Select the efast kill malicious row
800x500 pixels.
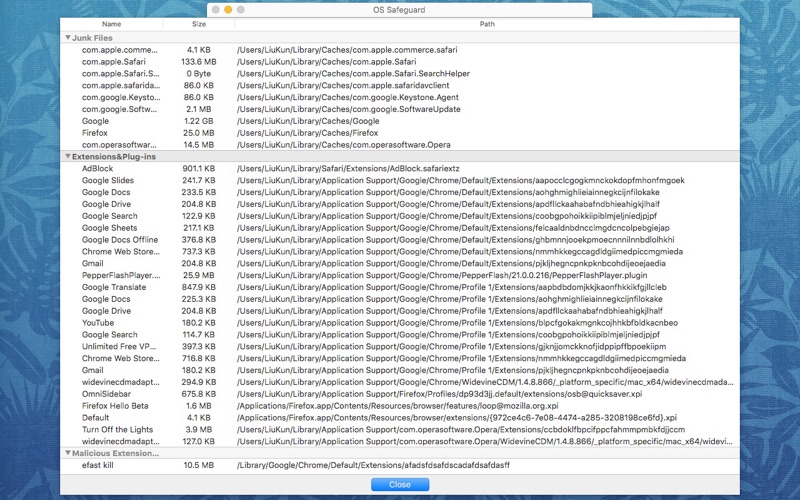click(399, 465)
